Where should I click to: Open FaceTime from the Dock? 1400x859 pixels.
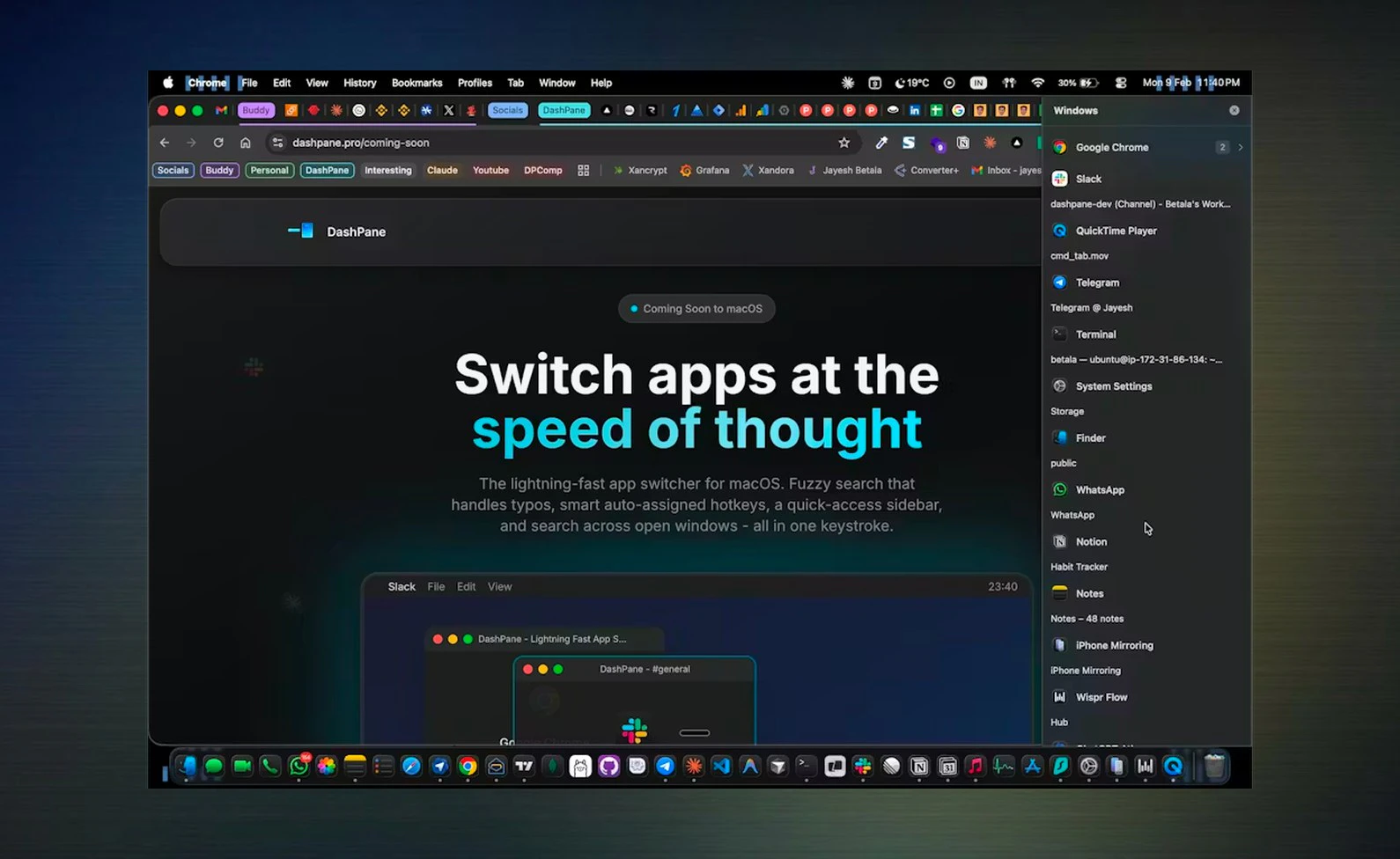[242, 766]
